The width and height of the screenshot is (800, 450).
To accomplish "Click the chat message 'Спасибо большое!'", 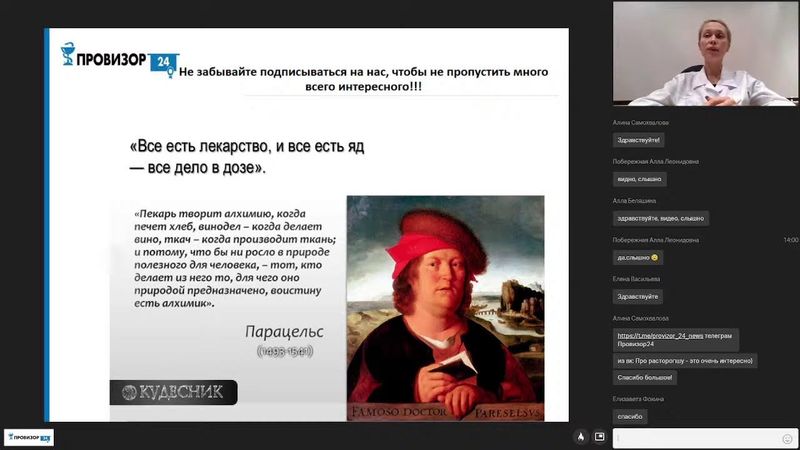I will tap(644, 378).
